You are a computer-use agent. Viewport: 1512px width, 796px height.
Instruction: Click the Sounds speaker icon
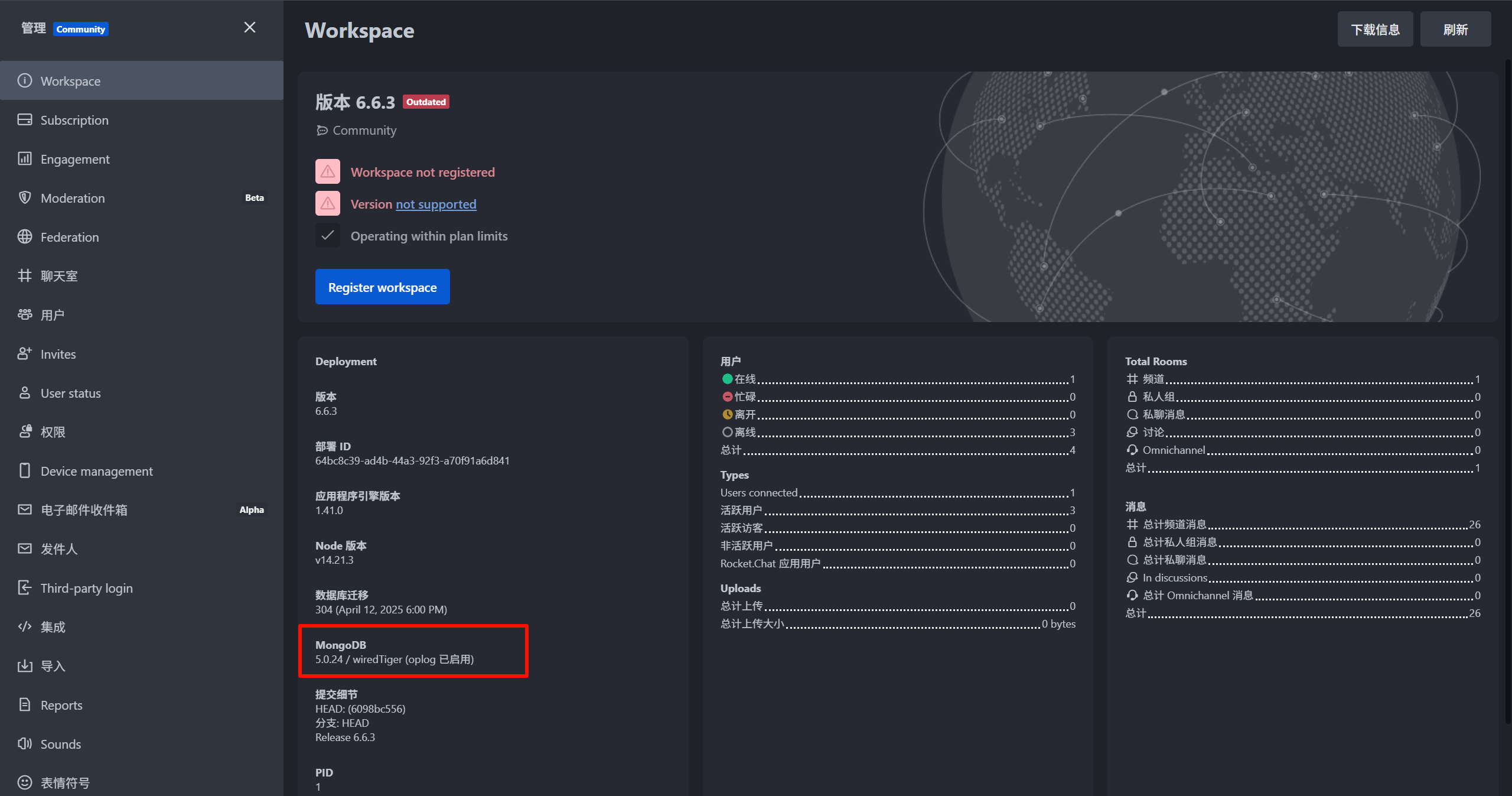coord(25,743)
